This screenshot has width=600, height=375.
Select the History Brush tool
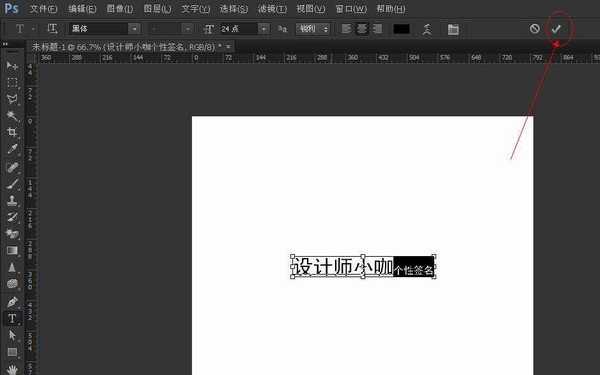[12, 217]
